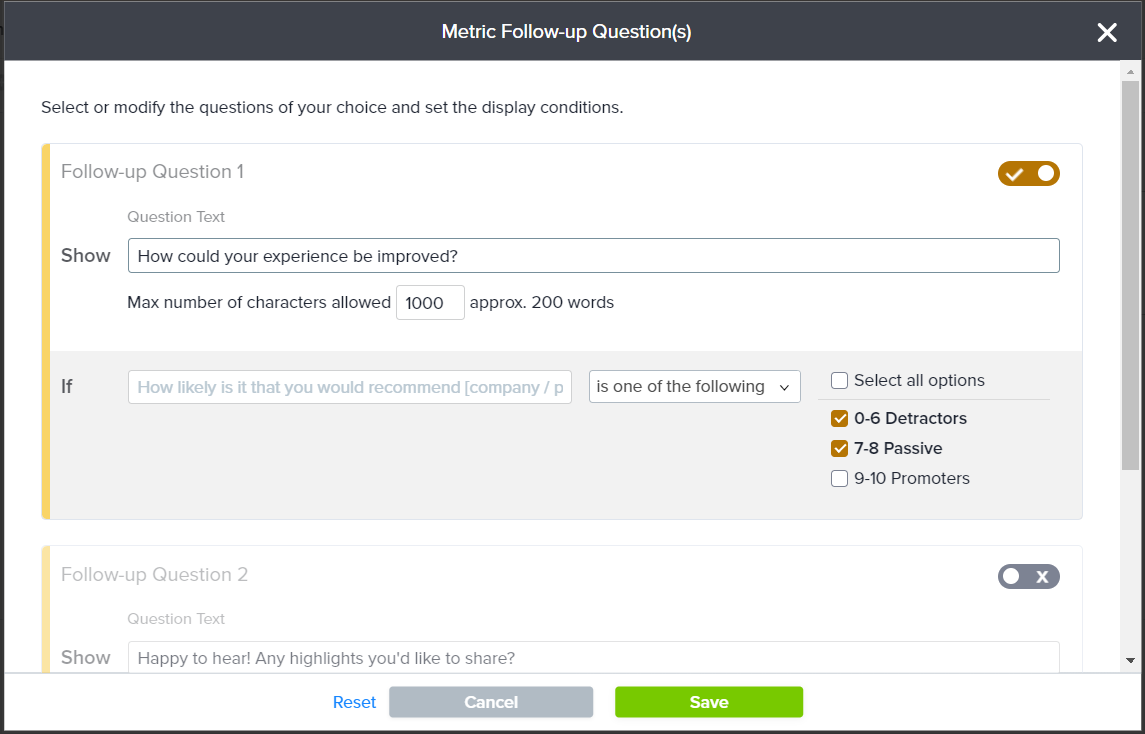Close the Metric Follow-up Question(s) dialog
The height and width of the screenshot is (734, 1145).
(1106, 33)
